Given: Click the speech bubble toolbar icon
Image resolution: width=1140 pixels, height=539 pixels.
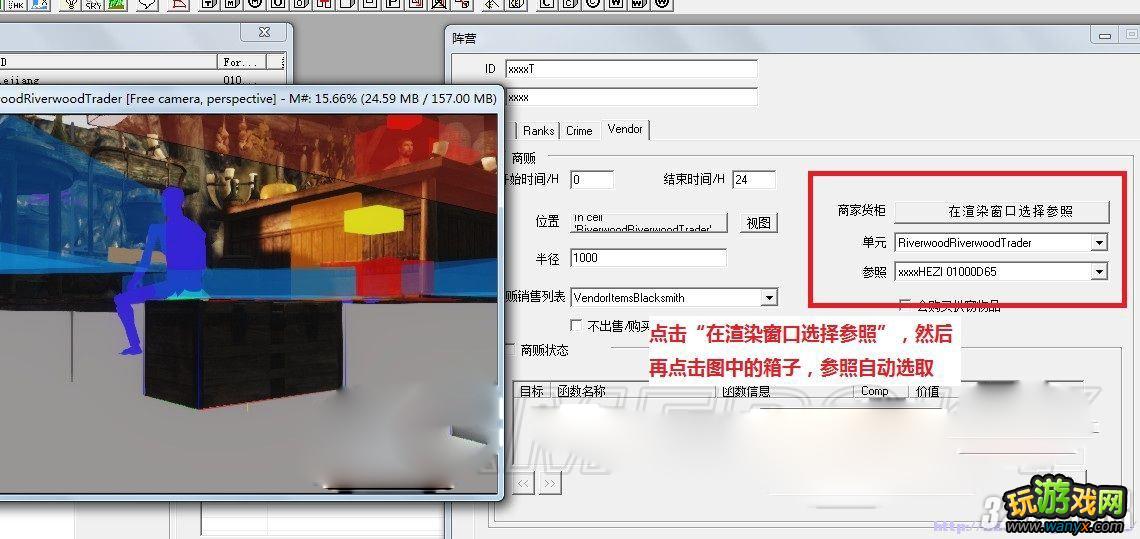Looking at the screenshot, I should [147, 4].
